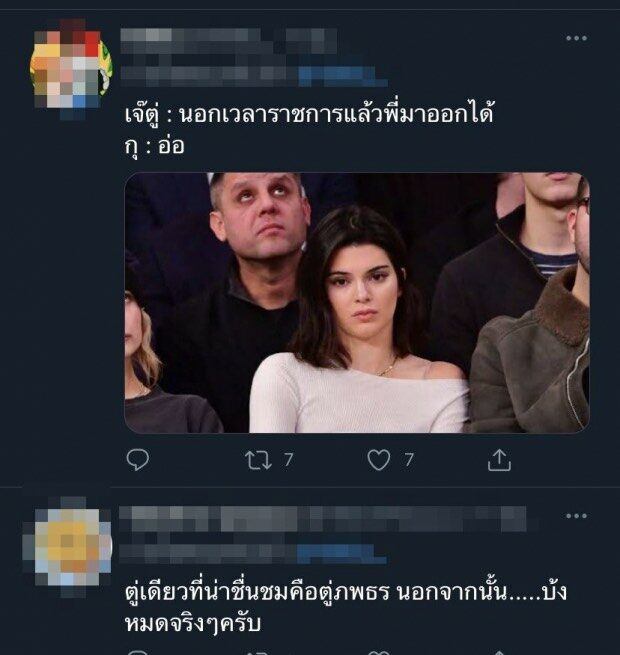Click the blue blurred link in the second tweet header
Image resolution: width=620 pixels, height=655 pixels.
[341, 553]
